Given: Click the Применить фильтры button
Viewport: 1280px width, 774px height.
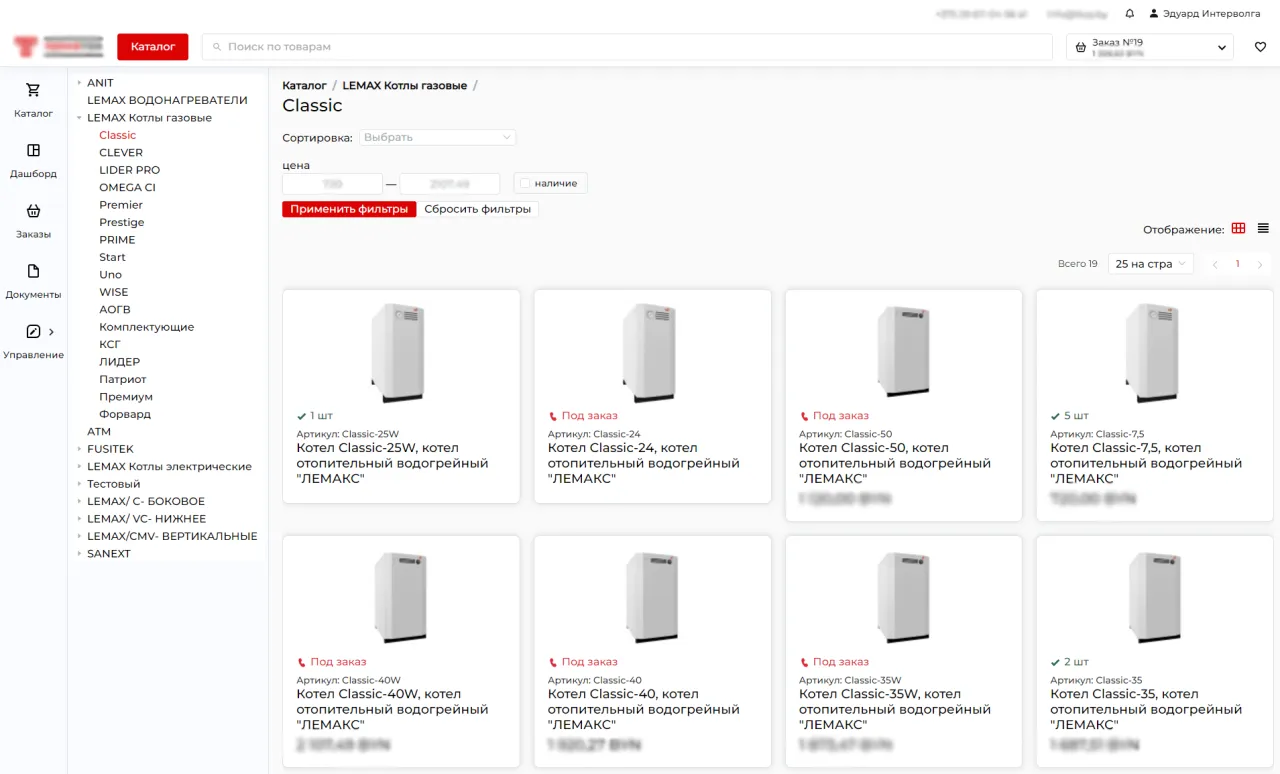Looking at the screenshot, I should coord(349,209).
